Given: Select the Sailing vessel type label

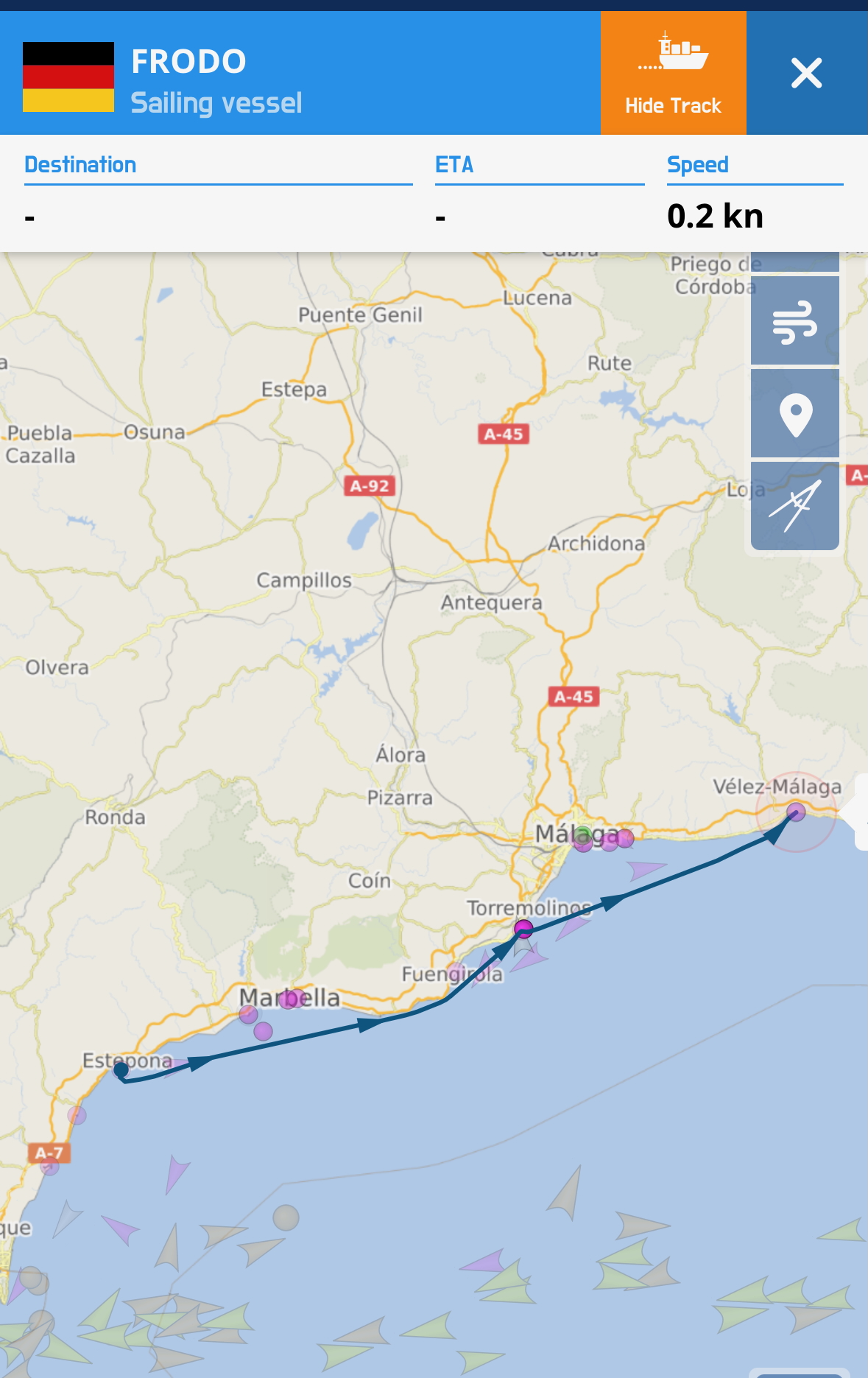Looking at the screenshot, I should 216,103.
